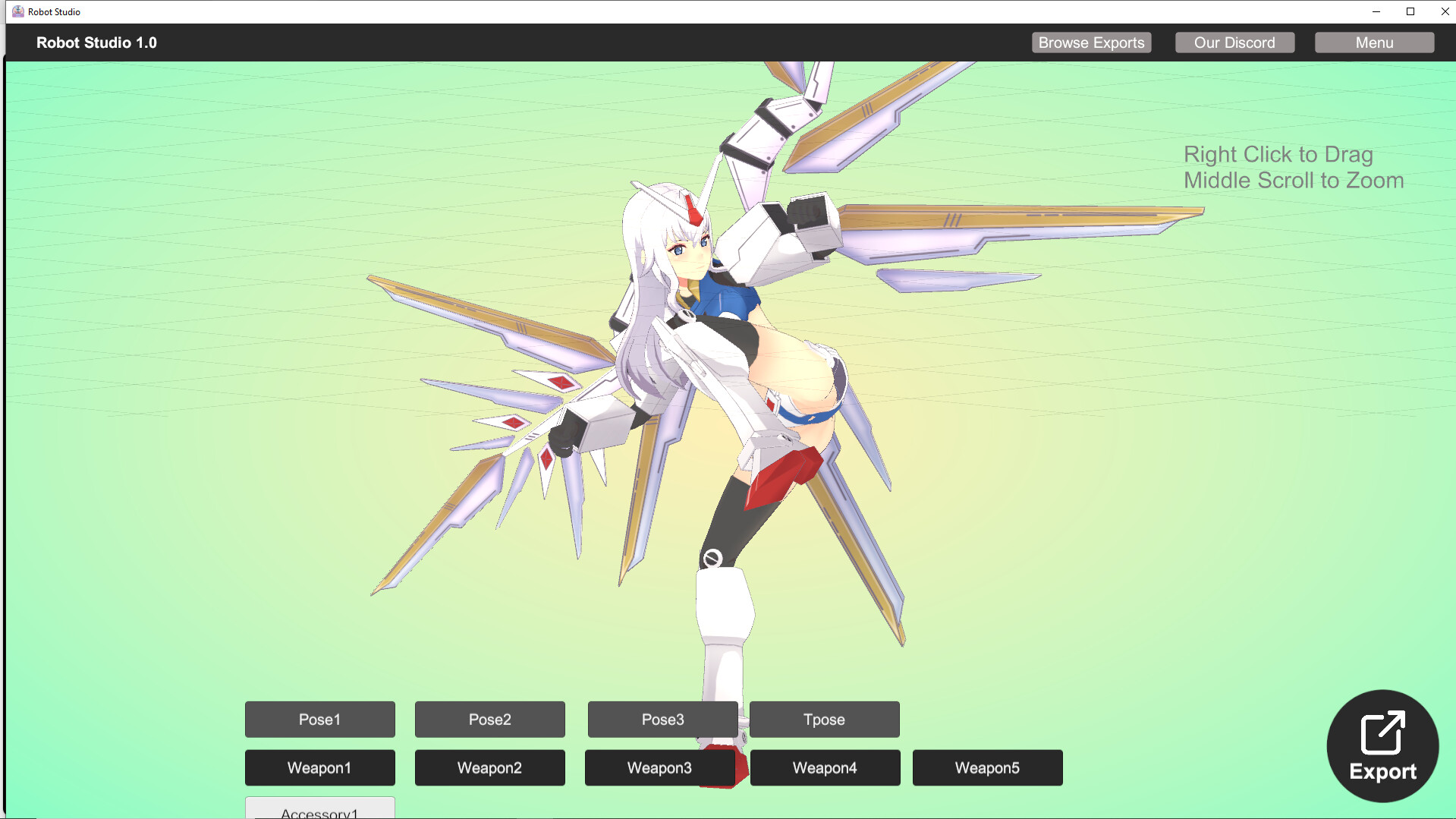This screenshot has height=819, width=1456.
Task: Apply the Pose2 preset
Action: click(489, 719)
